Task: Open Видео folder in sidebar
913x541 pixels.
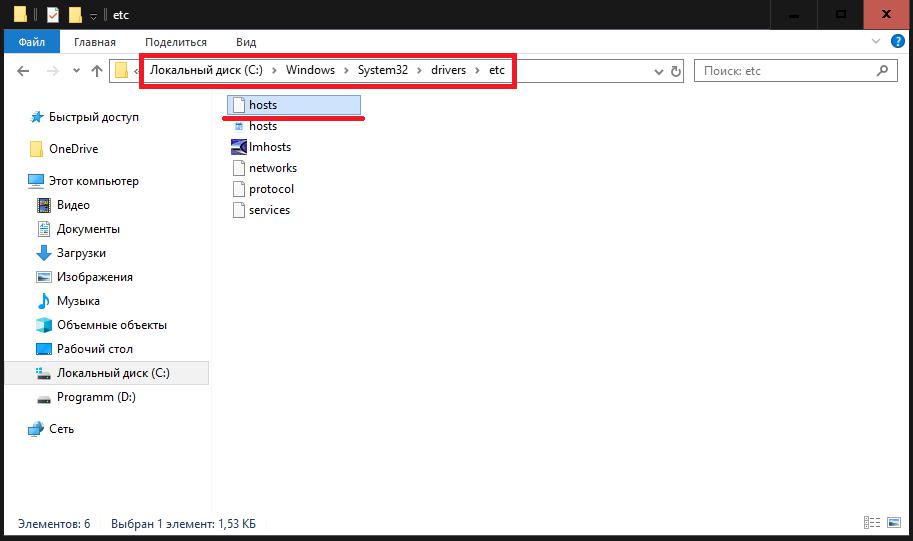Action: coord(73,205)
